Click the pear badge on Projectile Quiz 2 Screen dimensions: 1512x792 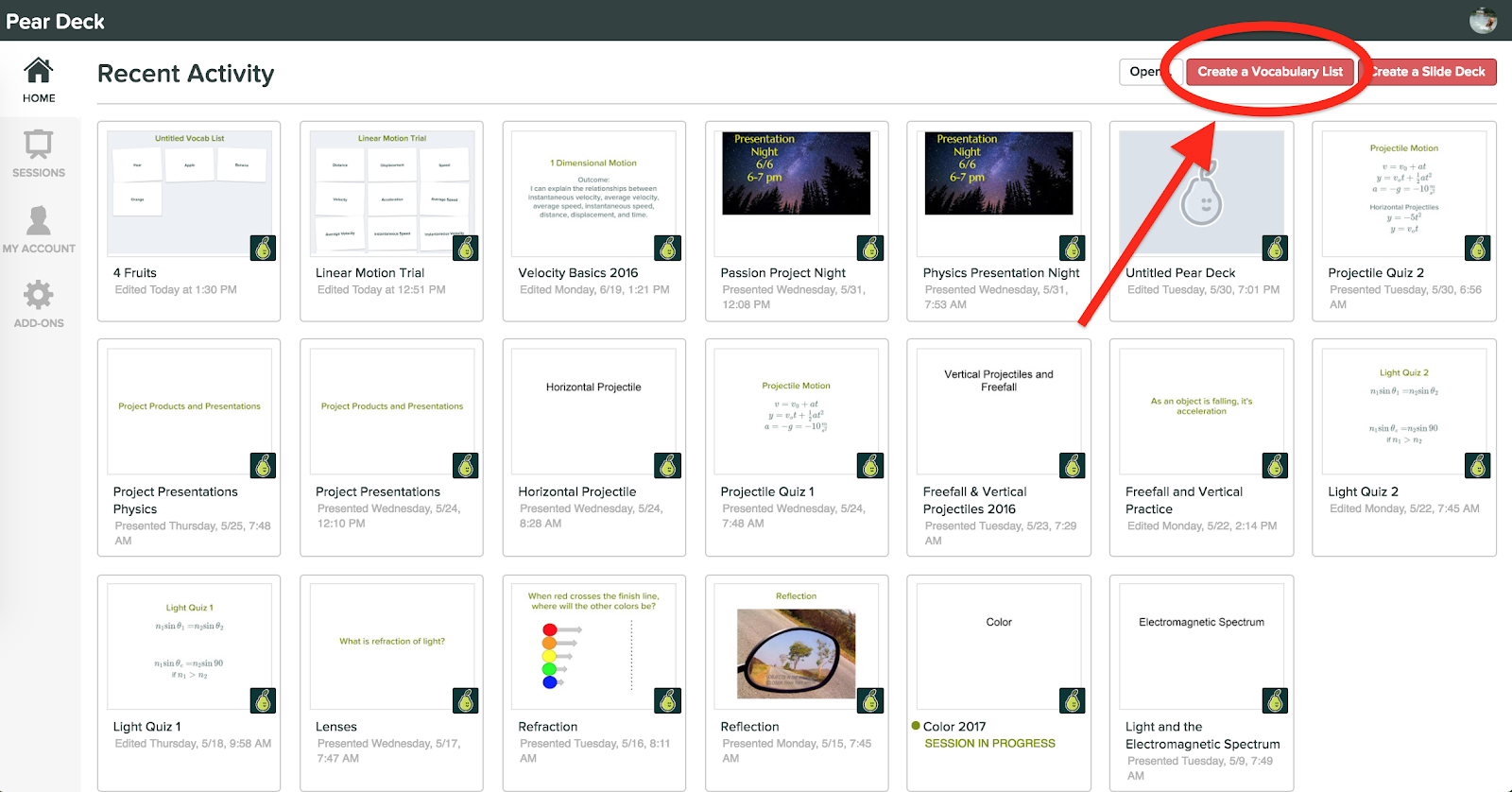[x=1478, y=248]
